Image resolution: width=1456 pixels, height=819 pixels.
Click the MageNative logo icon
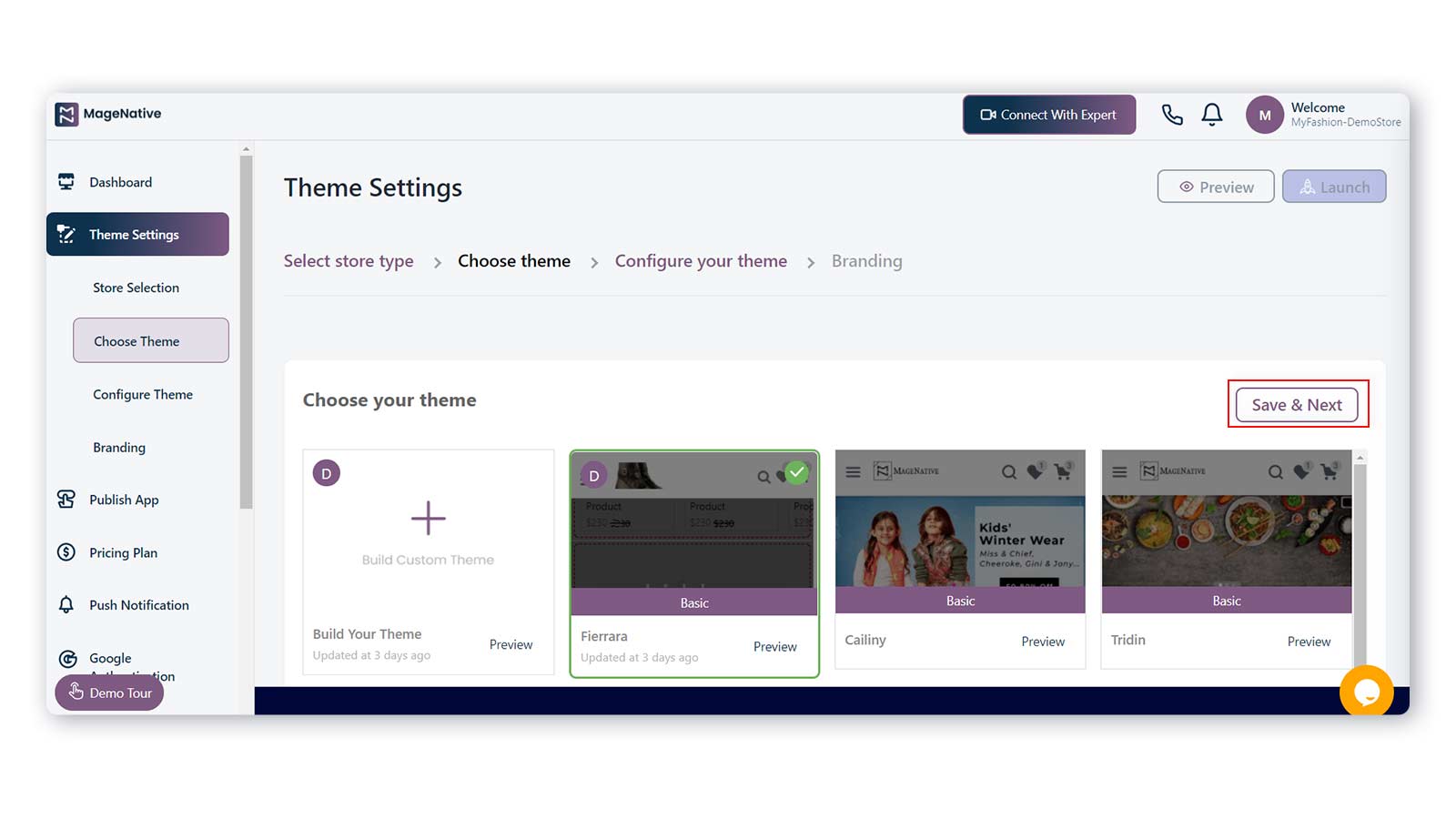click(66, 114)
